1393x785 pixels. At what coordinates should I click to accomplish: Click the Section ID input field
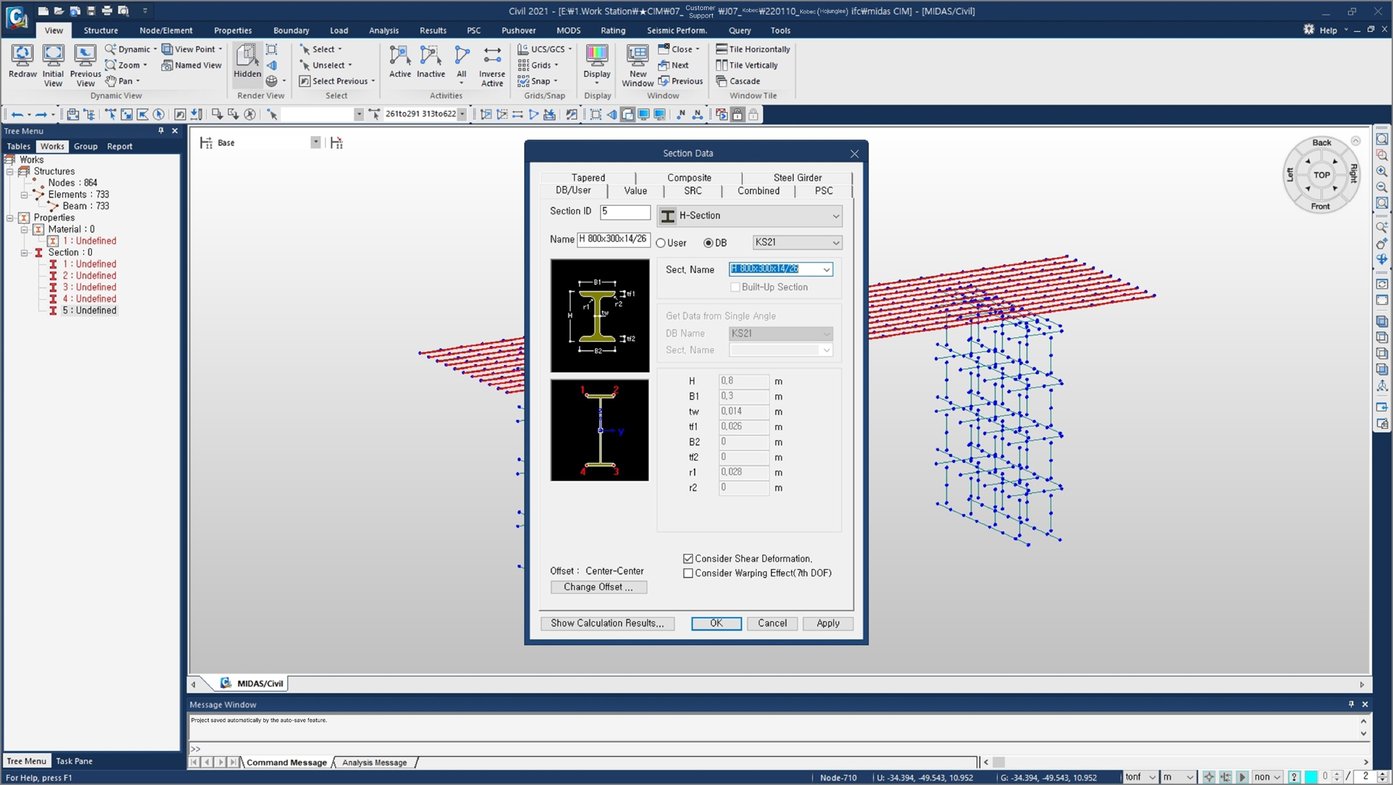tap(624, 211)
